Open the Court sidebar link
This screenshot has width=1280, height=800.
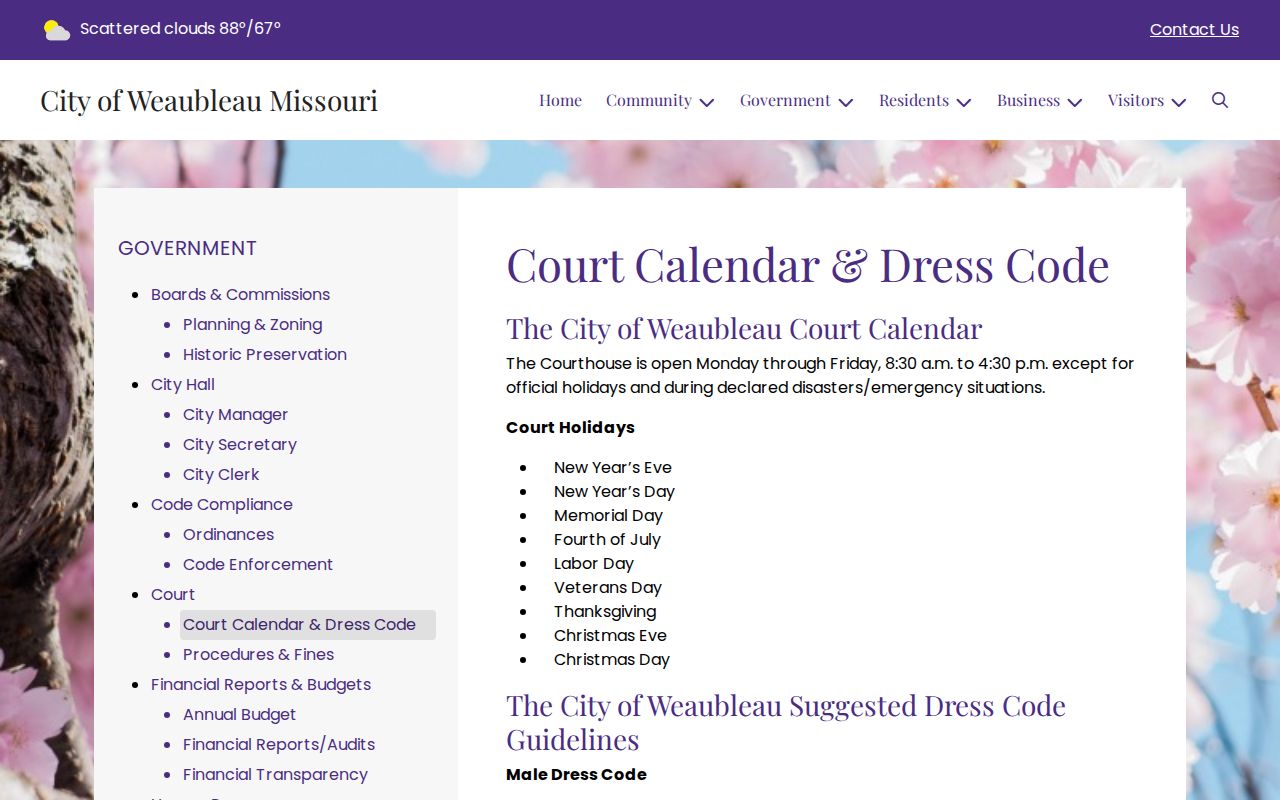coord(173,594)
